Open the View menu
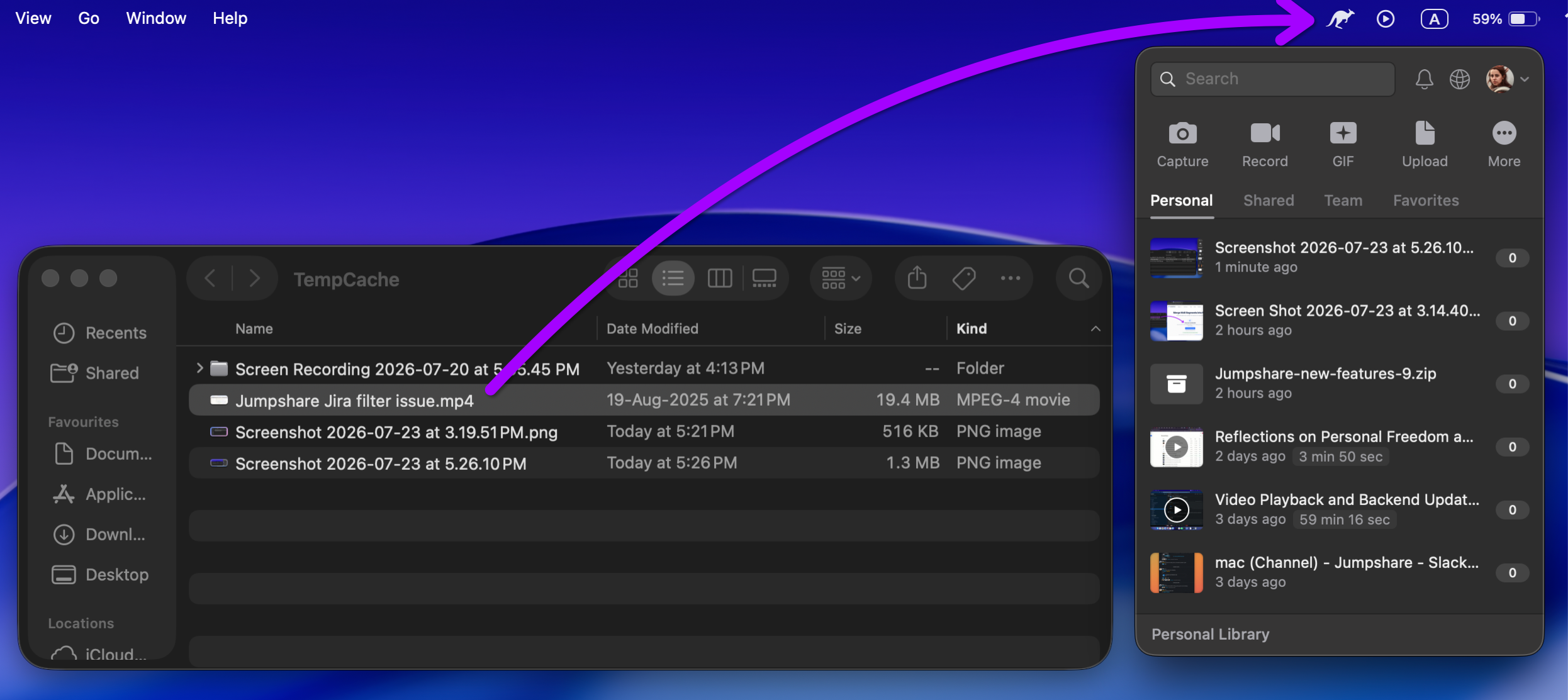Viewport: 1568px width, 700px height. click(x=33, y=18)
